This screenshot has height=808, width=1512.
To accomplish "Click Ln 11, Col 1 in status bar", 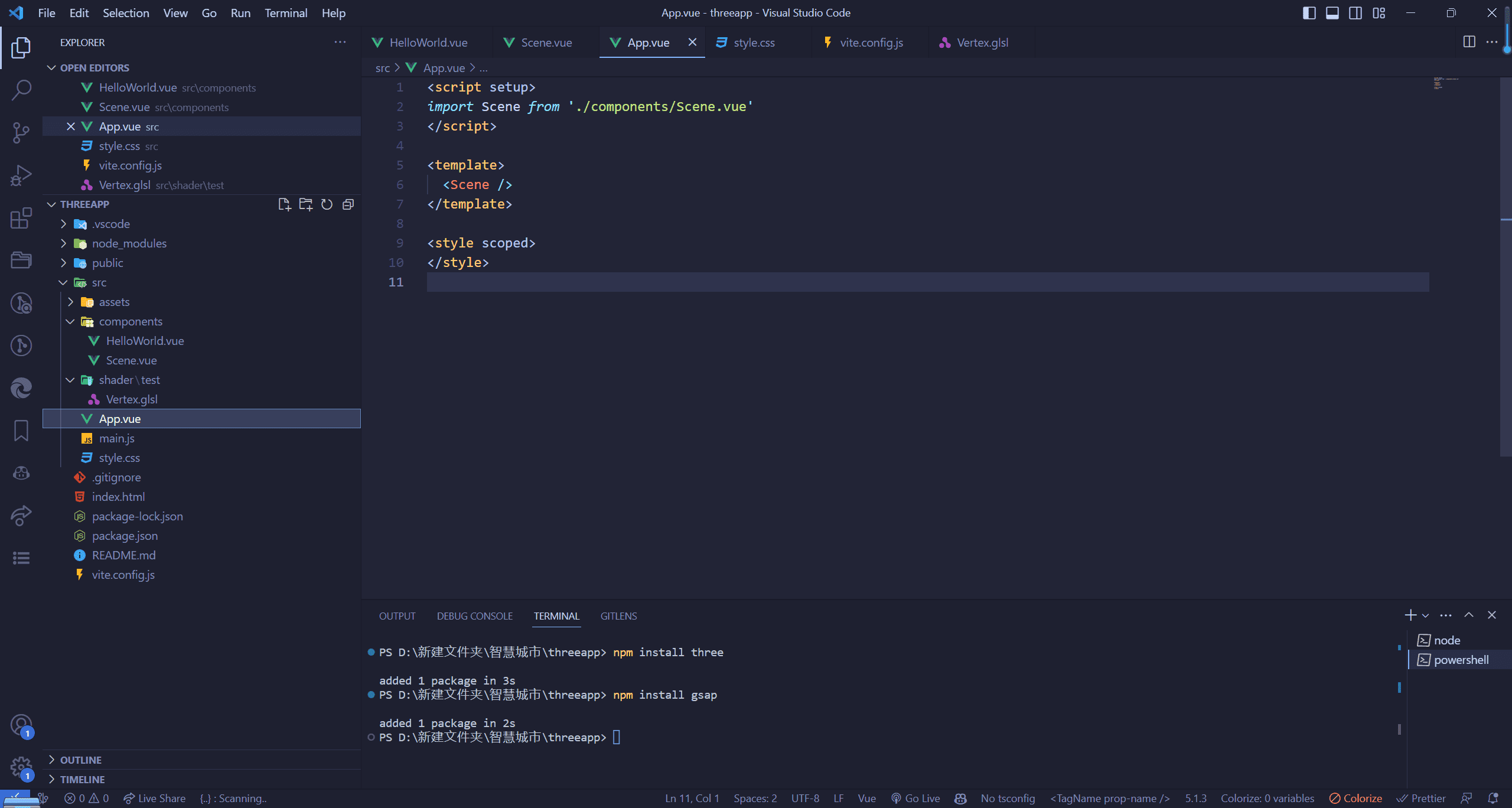I will pyautogui.click(x=692, y=799).
